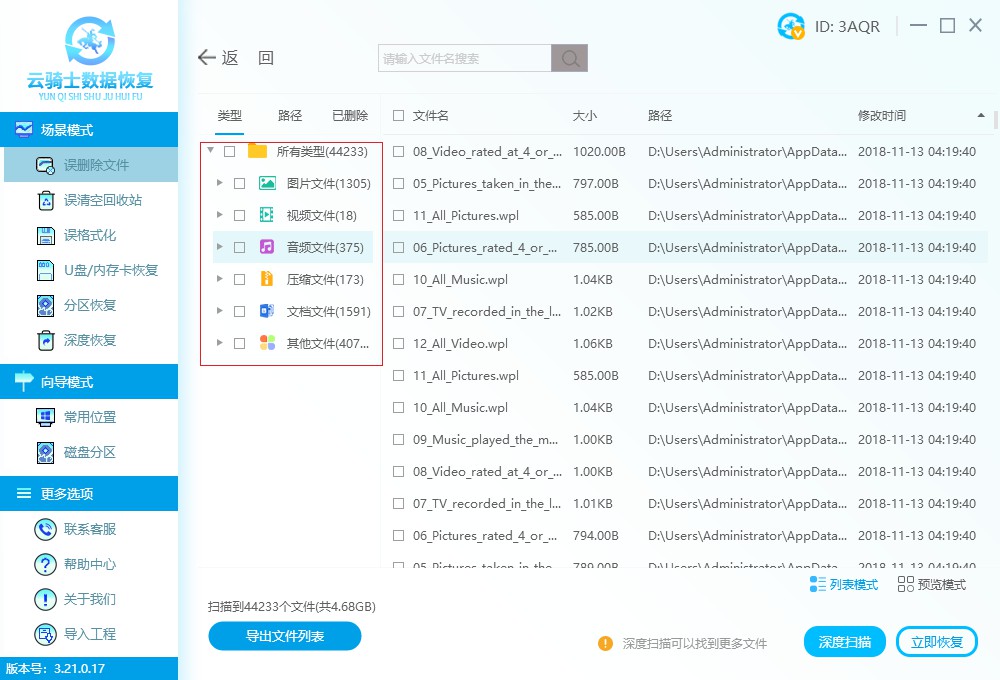Select 误删除文件 recovery mode in sidebar
Screen dimensions: 1000x680
pyautogui.click(x=88, y=164)
